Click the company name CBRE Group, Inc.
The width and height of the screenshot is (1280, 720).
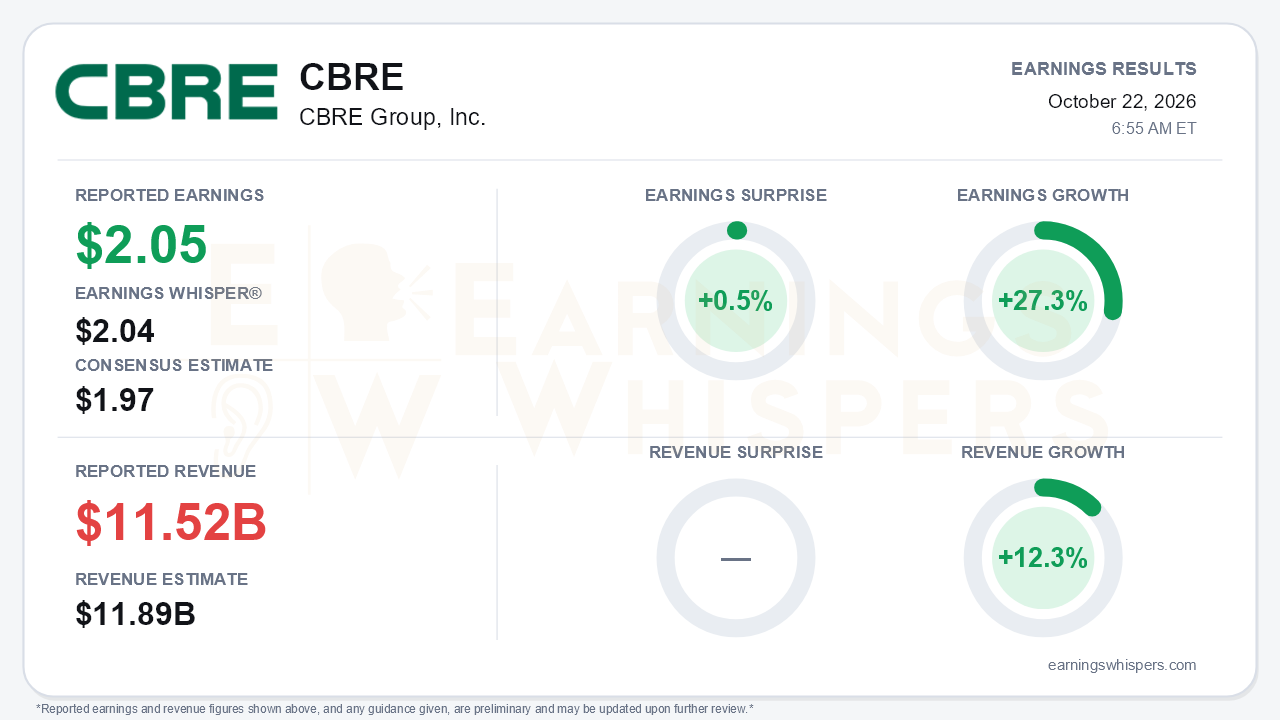tap(392, 118)
